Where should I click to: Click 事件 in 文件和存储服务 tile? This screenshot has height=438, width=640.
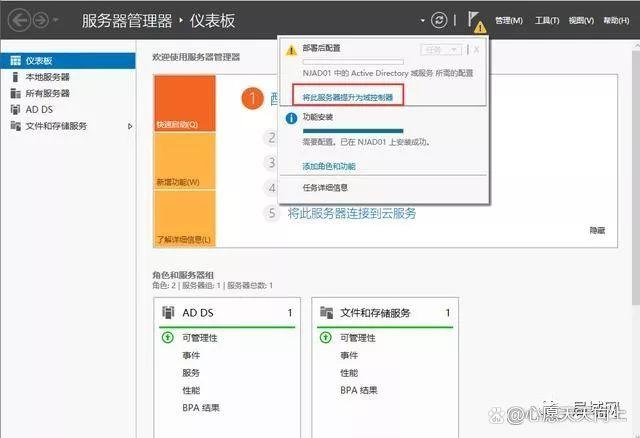coord(349,355)
